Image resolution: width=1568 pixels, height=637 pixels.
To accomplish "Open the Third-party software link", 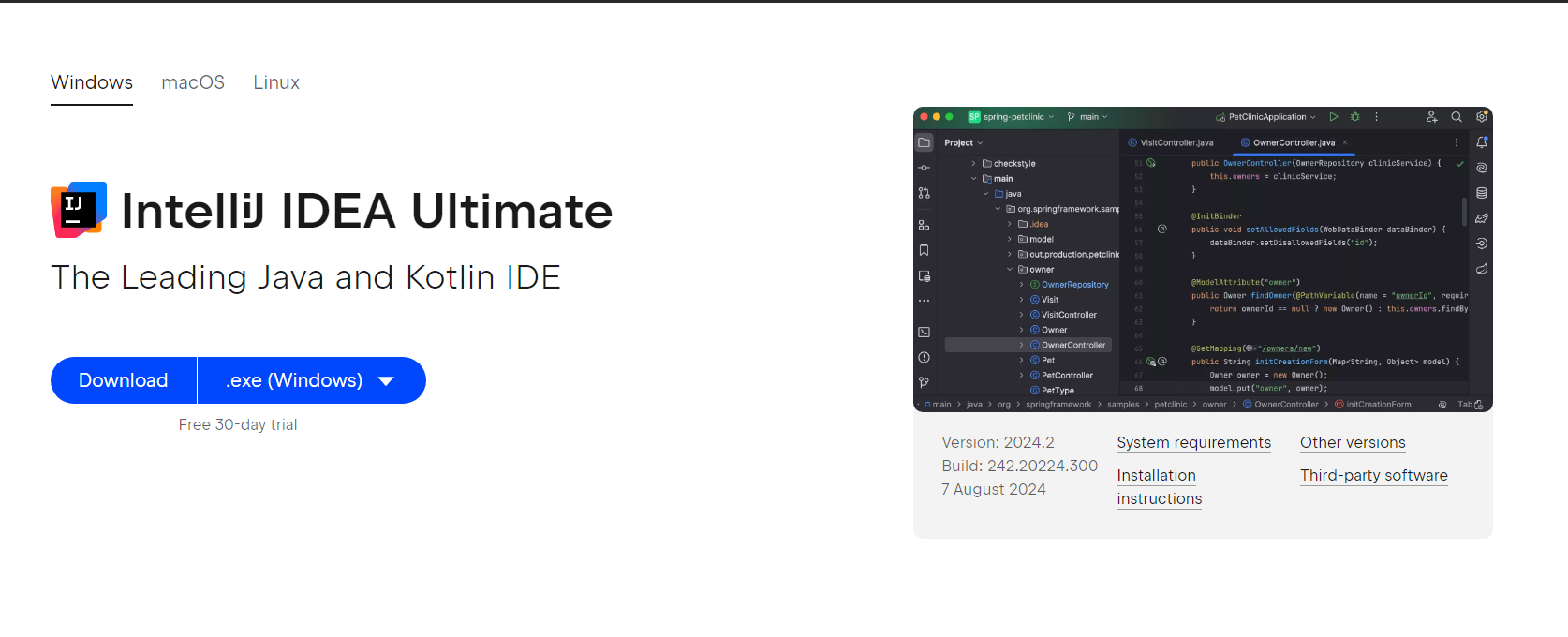I will click(1374, 475).
